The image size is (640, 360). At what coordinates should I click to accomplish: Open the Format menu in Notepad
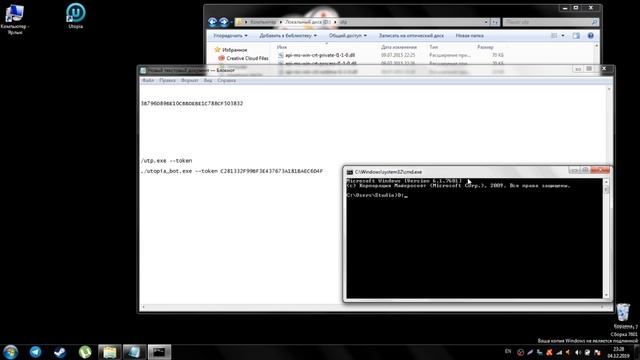click(190, 81)
